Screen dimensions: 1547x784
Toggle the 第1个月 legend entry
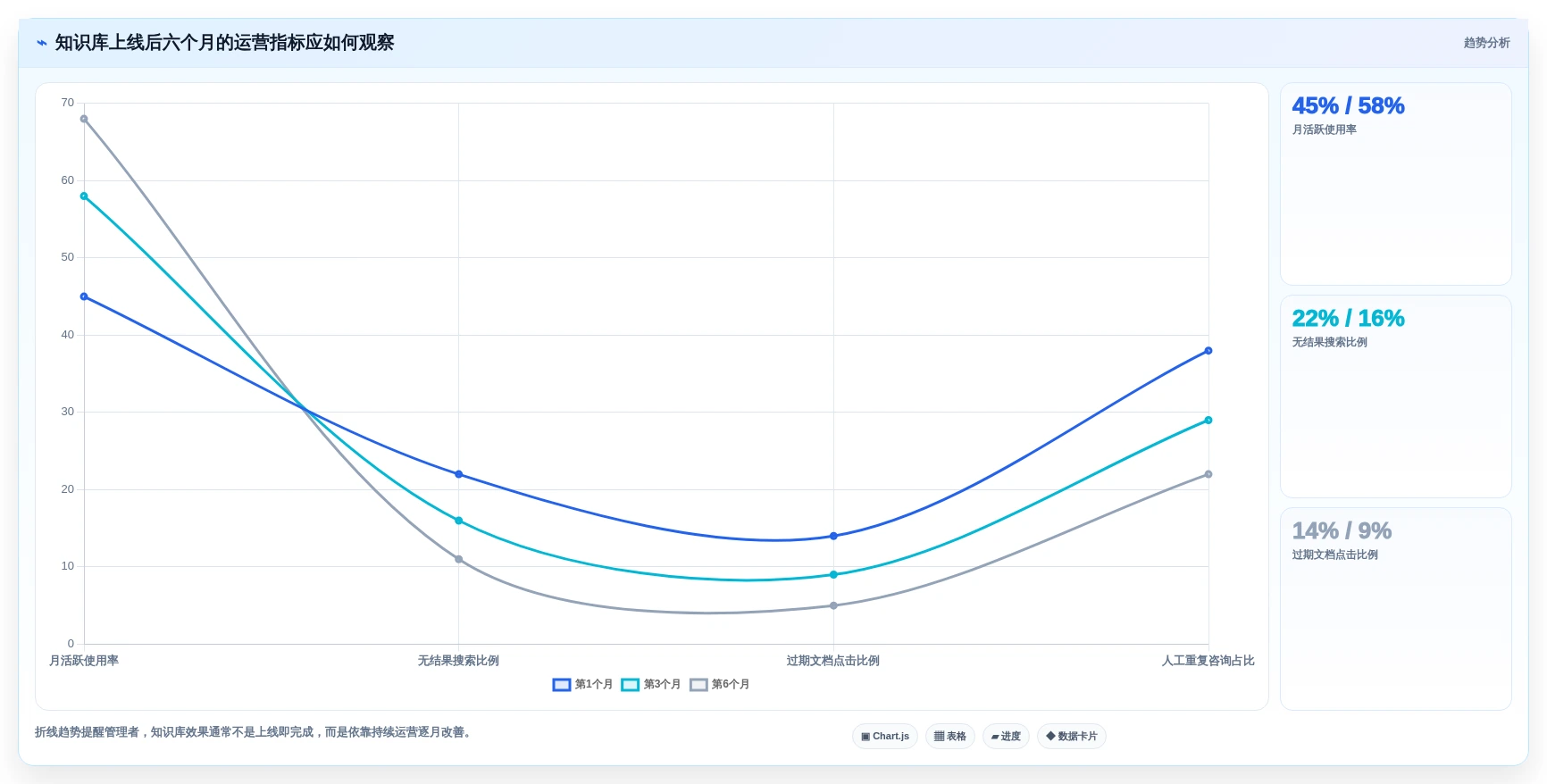[582, 685]
